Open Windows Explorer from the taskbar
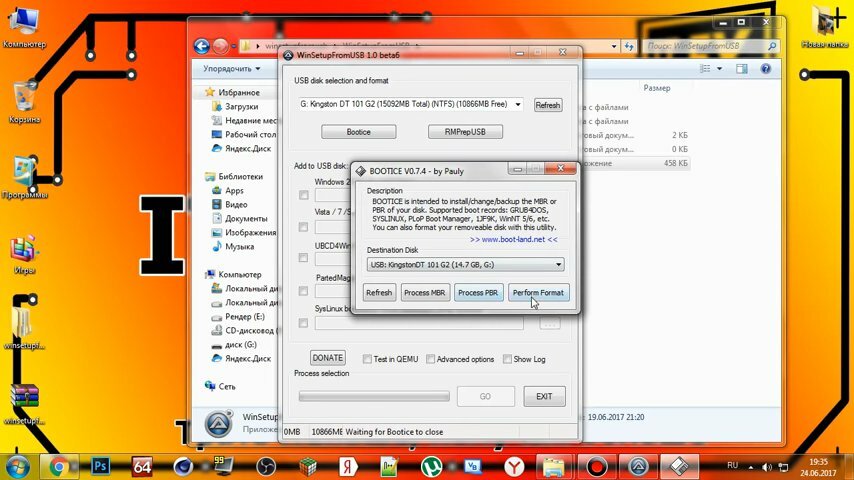 pyautogui.click(x=554, y=467)
